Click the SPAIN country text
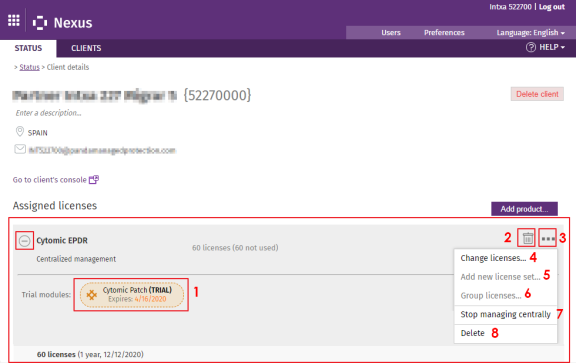 (37, 133)
